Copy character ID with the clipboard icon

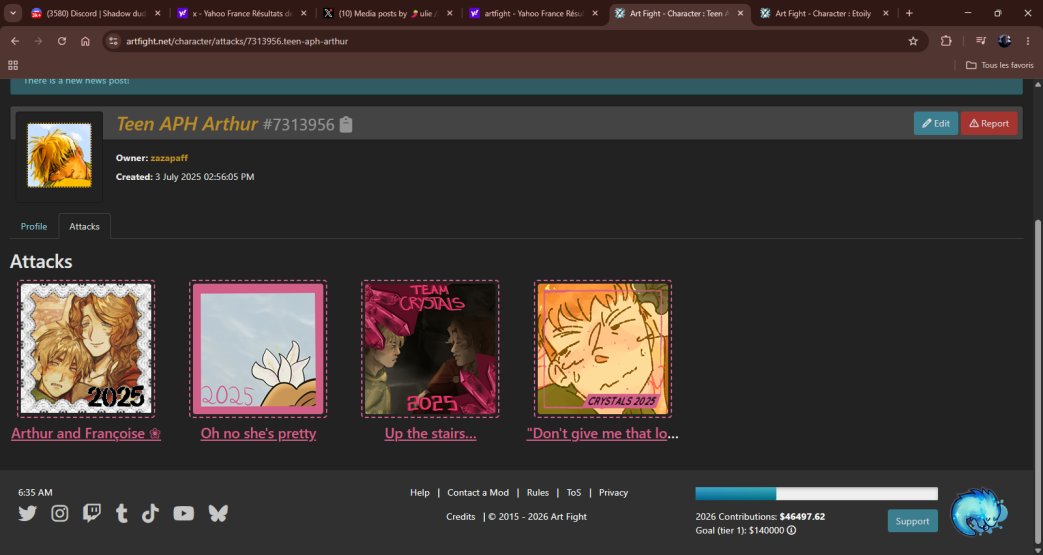point(346,124)
